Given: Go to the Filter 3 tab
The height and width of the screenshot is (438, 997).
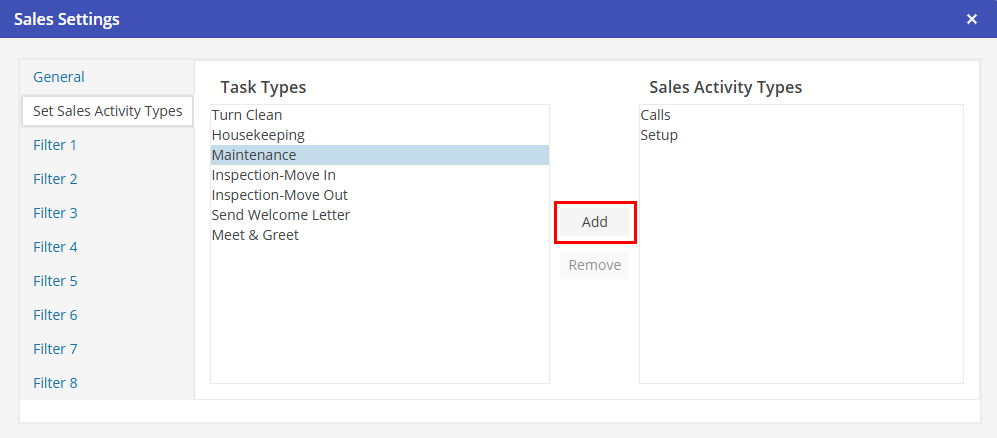Looking at the screenshot, I should 55,213.
